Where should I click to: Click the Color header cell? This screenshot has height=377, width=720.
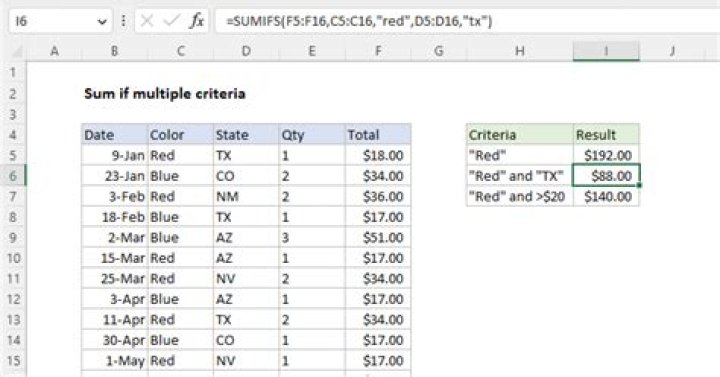180,135
